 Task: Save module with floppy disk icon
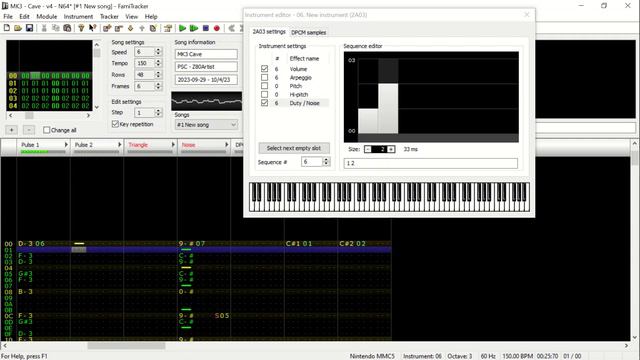[29, 28]
